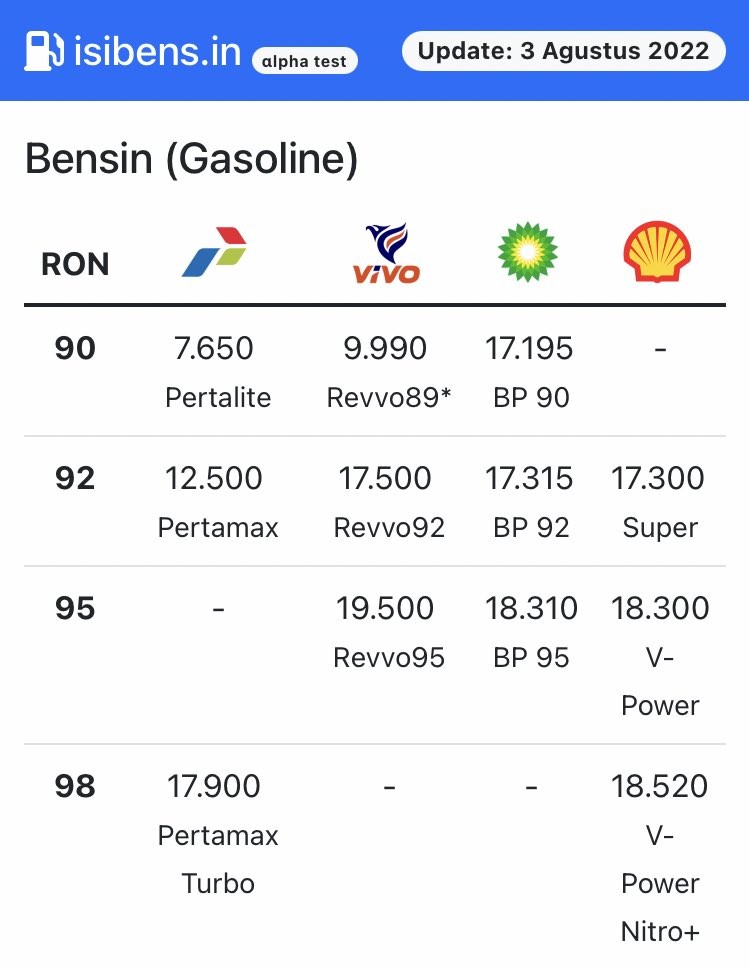
Task: Click the Shell Super price 17.300
Action: point(659,479)
